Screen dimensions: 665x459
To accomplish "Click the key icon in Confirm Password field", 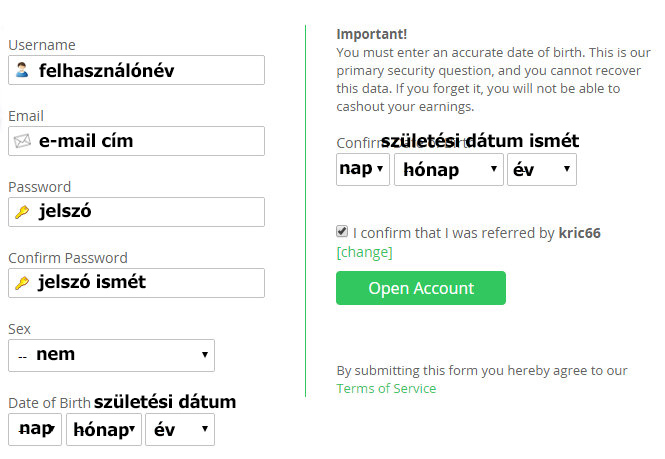I will [x=22, y=283].
